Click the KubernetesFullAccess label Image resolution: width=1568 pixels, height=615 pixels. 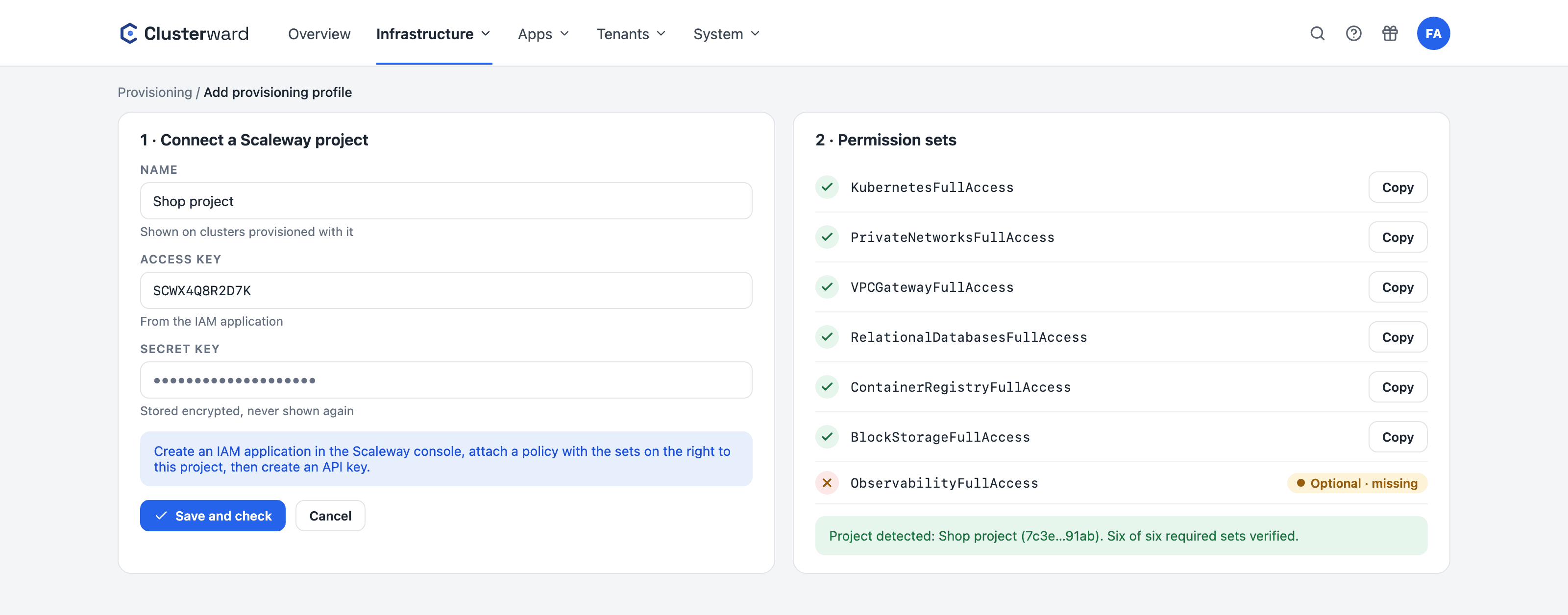(932, 187)
